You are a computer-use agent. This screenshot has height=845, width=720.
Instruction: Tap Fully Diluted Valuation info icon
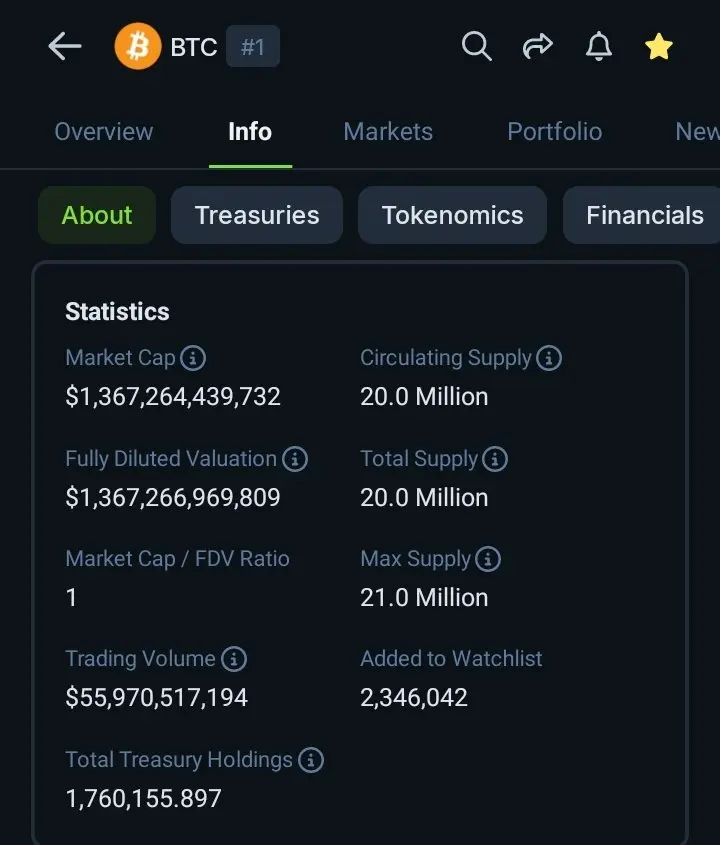coord(295,459)
